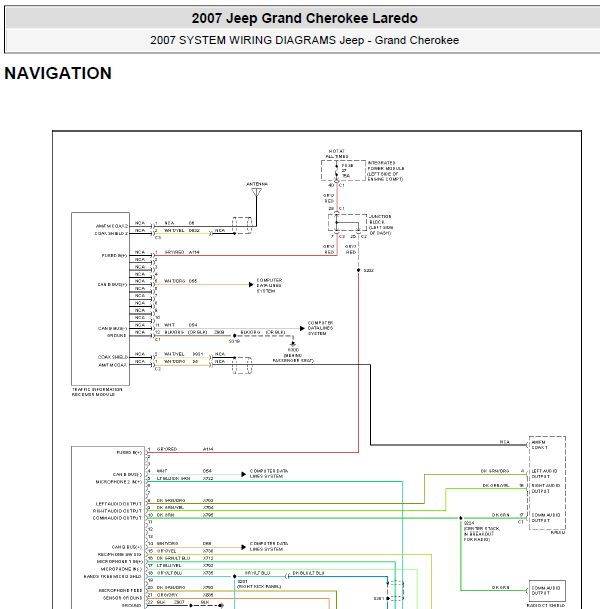Click the 'TRAFFIC INFORMATION RECEIVER MODULE' caption
The image size is (600, 609).
97,392
